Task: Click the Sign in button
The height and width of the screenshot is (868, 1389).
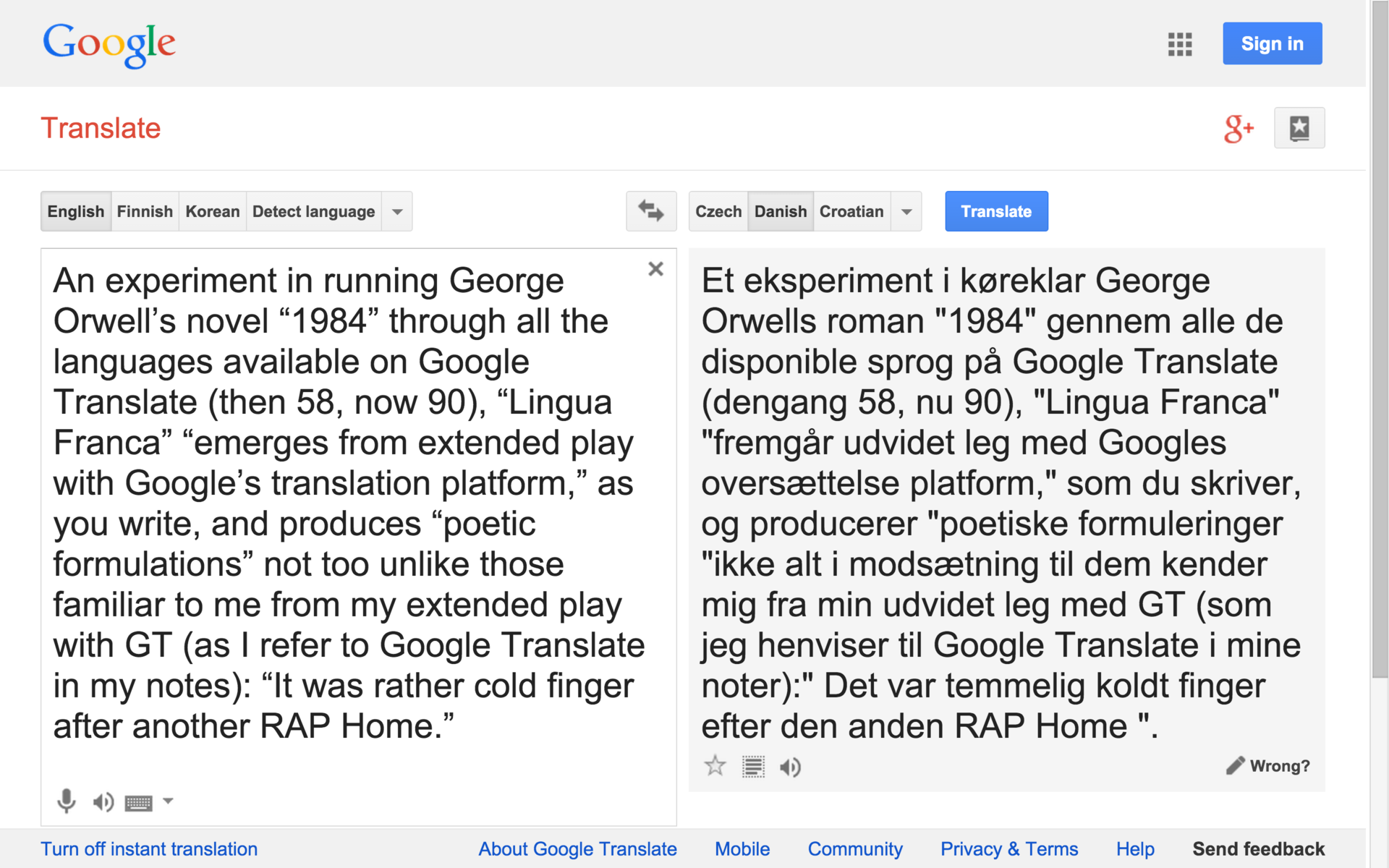Action: (x=1272, y=43)
